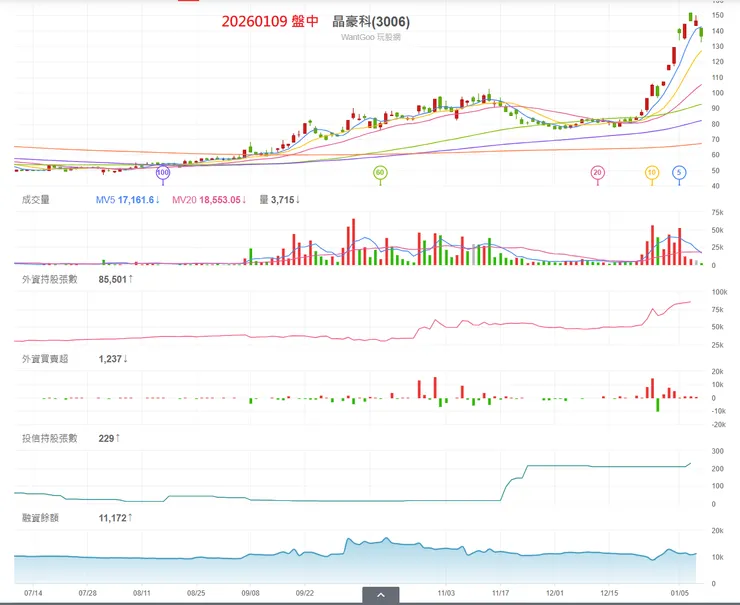Click the 09/22 date on time axis
This screenshot has height=605, width=740.
pyautogui.click(x=304, y=593)
